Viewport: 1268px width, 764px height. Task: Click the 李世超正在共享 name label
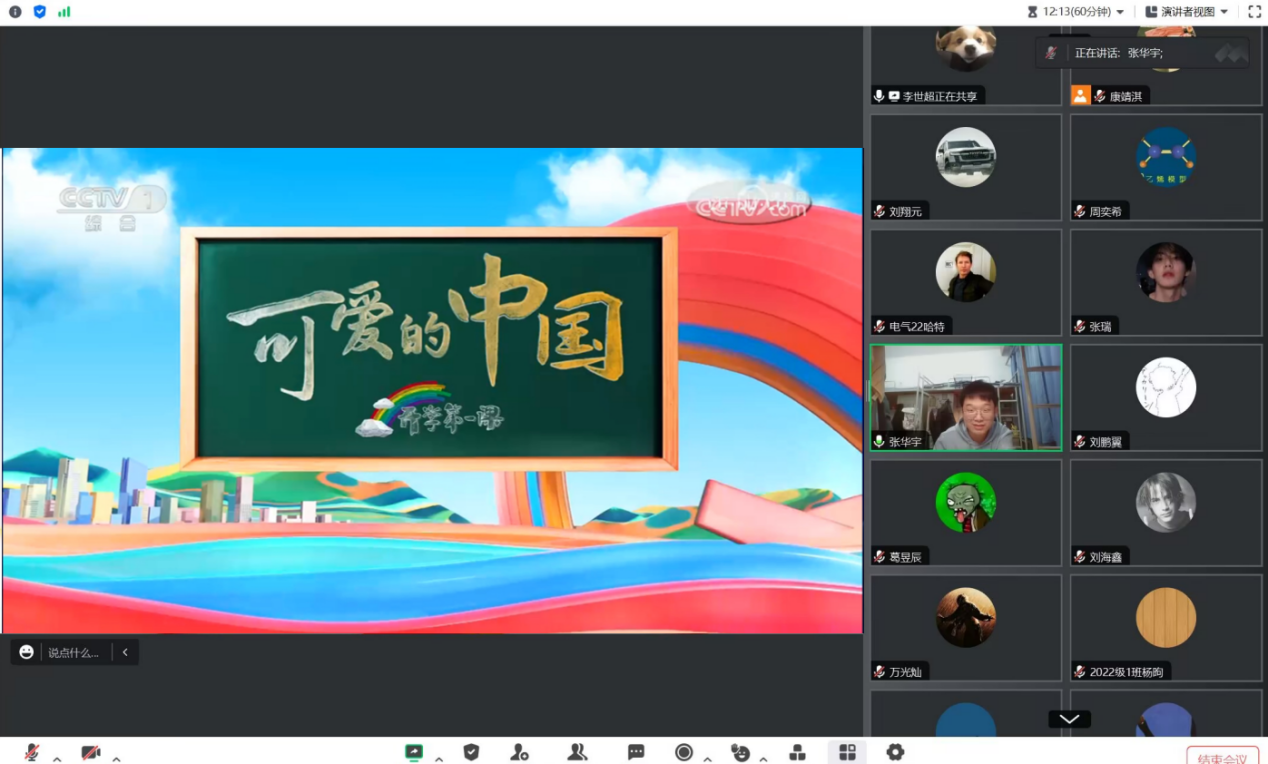point(939,96)
